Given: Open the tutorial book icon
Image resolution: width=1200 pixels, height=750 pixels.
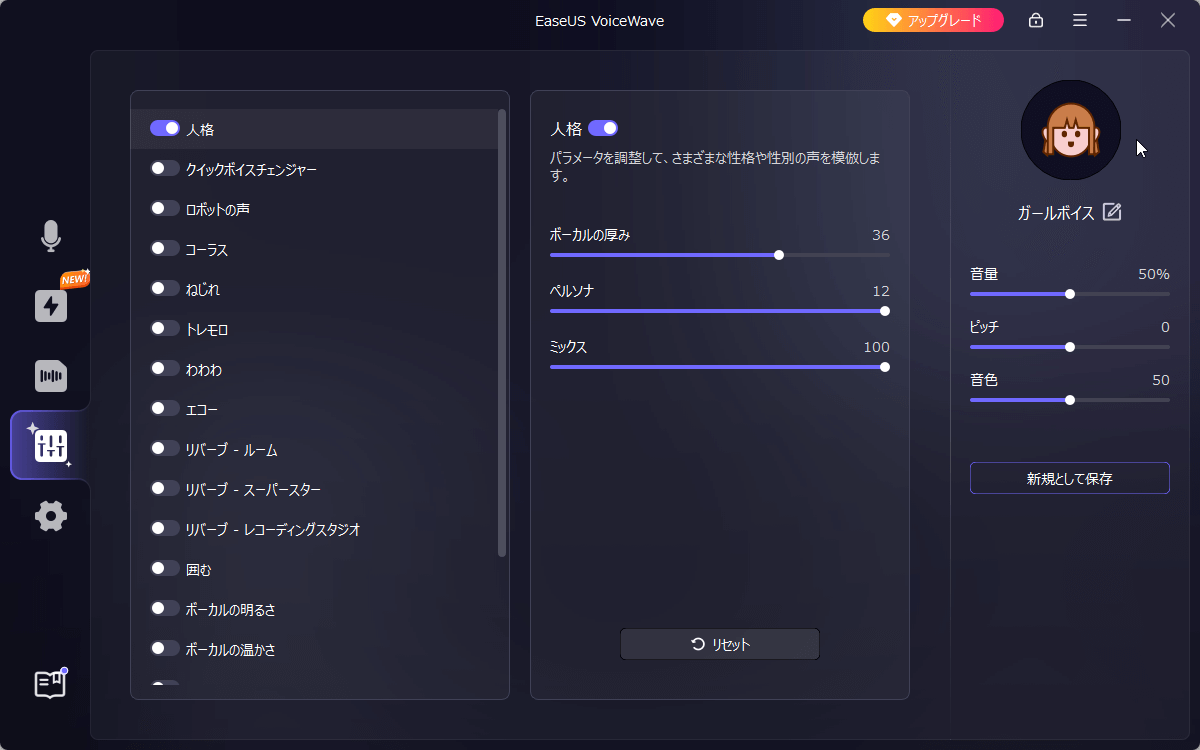Looking at the screenshot, I should [x=50, y=684].
